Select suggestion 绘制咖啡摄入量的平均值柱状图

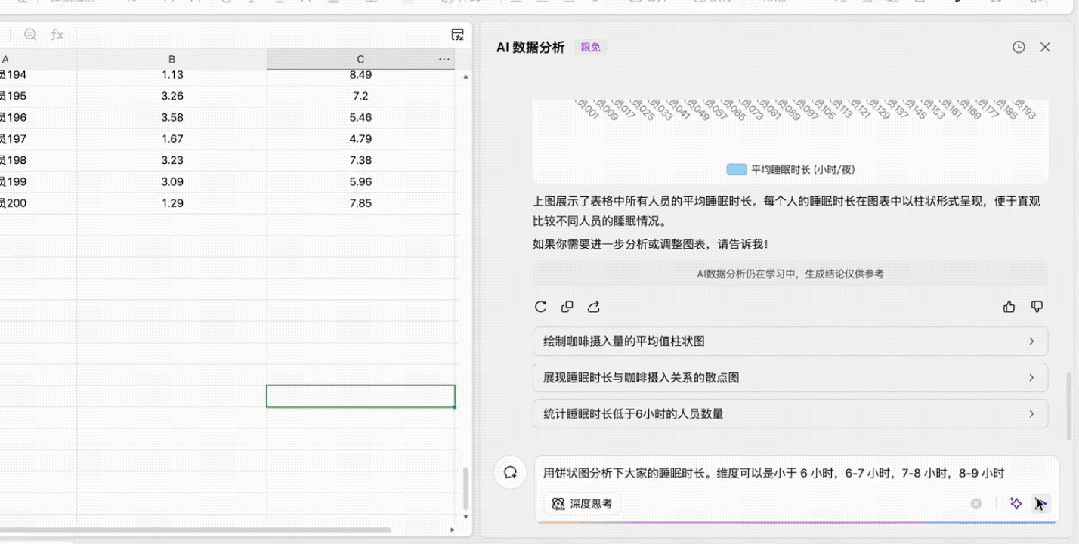(790, 341)
